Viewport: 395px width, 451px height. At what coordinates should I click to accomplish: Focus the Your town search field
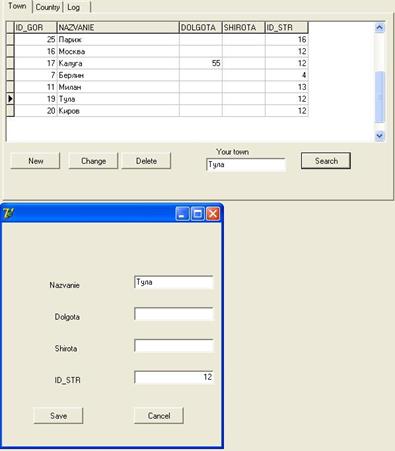pyautogui.click(x=246, y=165)
